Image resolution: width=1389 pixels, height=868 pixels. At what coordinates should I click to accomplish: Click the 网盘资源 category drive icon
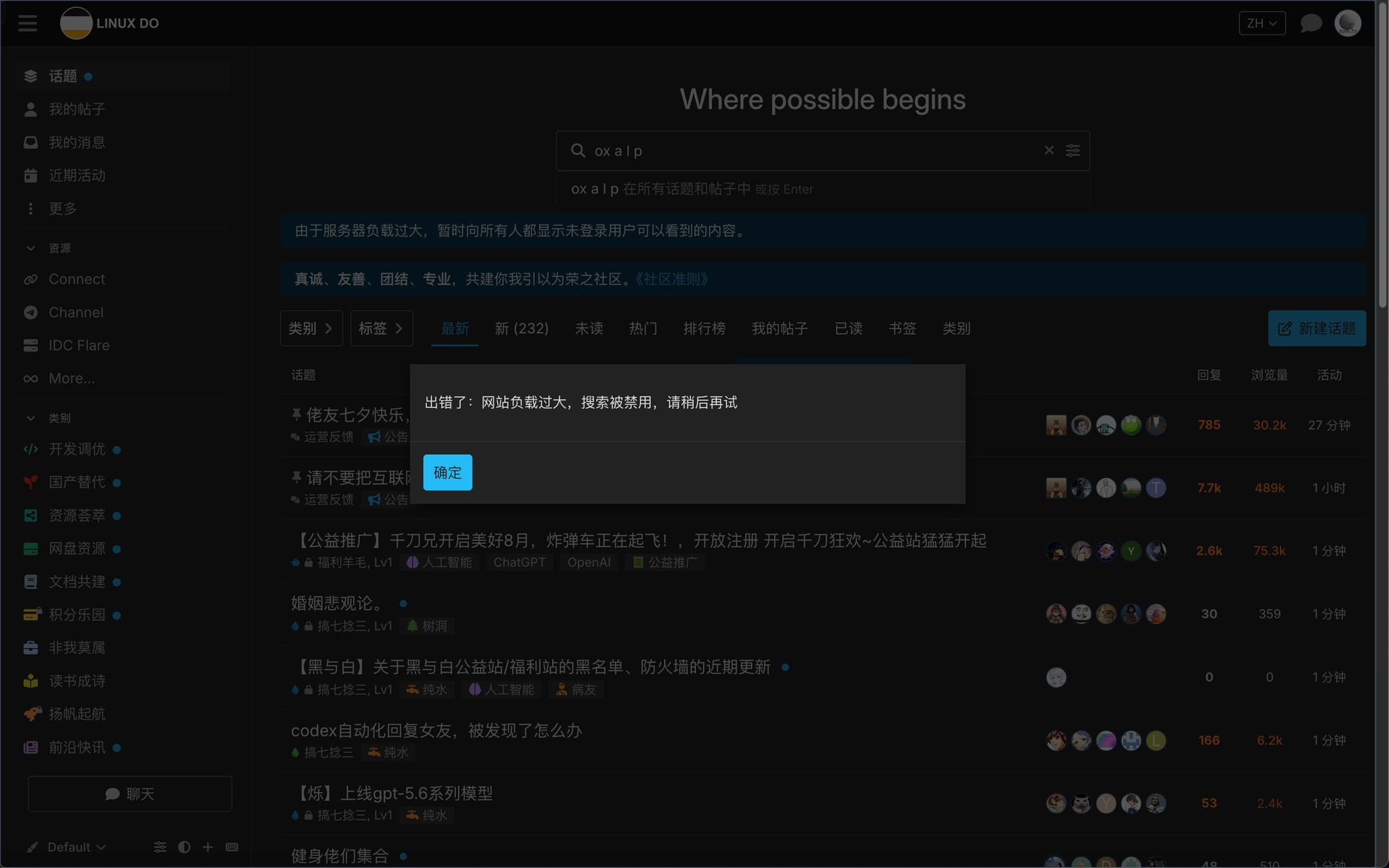(x=30, y=549)
